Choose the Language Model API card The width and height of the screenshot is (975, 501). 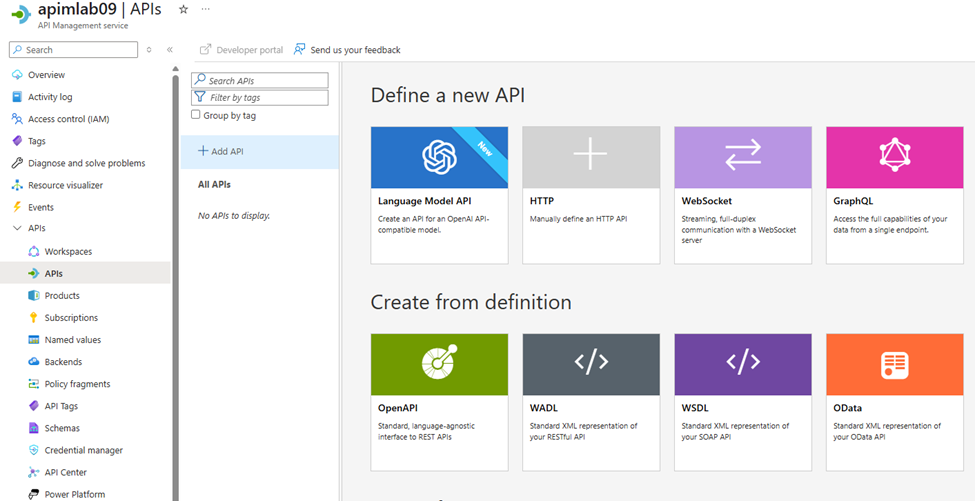439,195
